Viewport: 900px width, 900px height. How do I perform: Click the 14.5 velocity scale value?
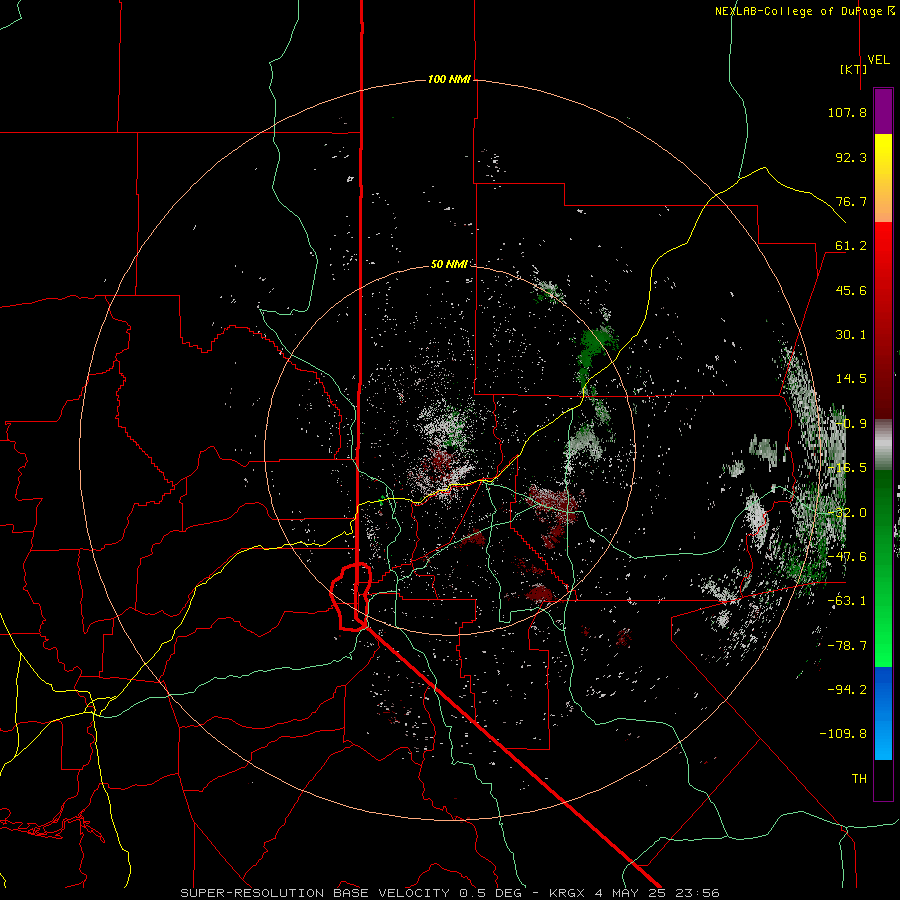851,379
